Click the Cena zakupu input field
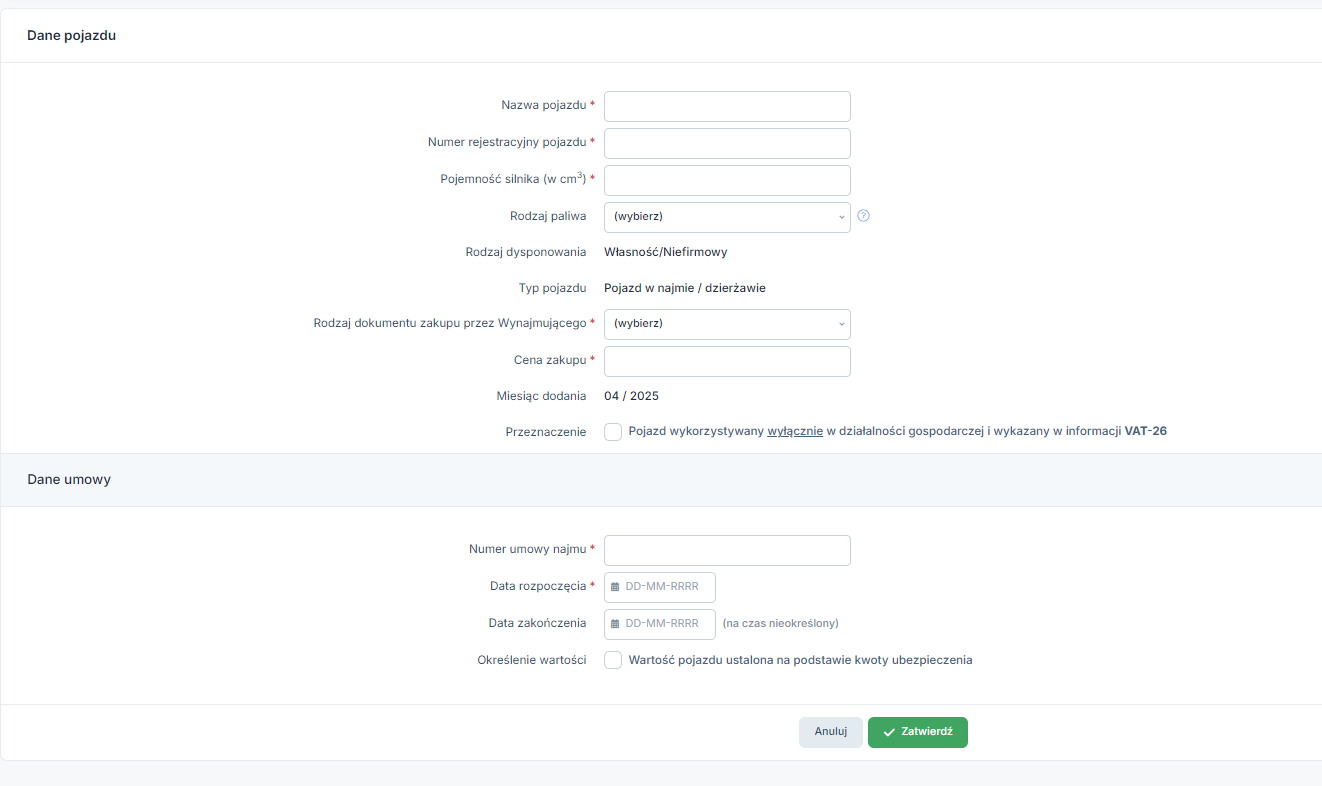Image resolution: width=1322 pixels, height=786 pixels. point(727,361)
